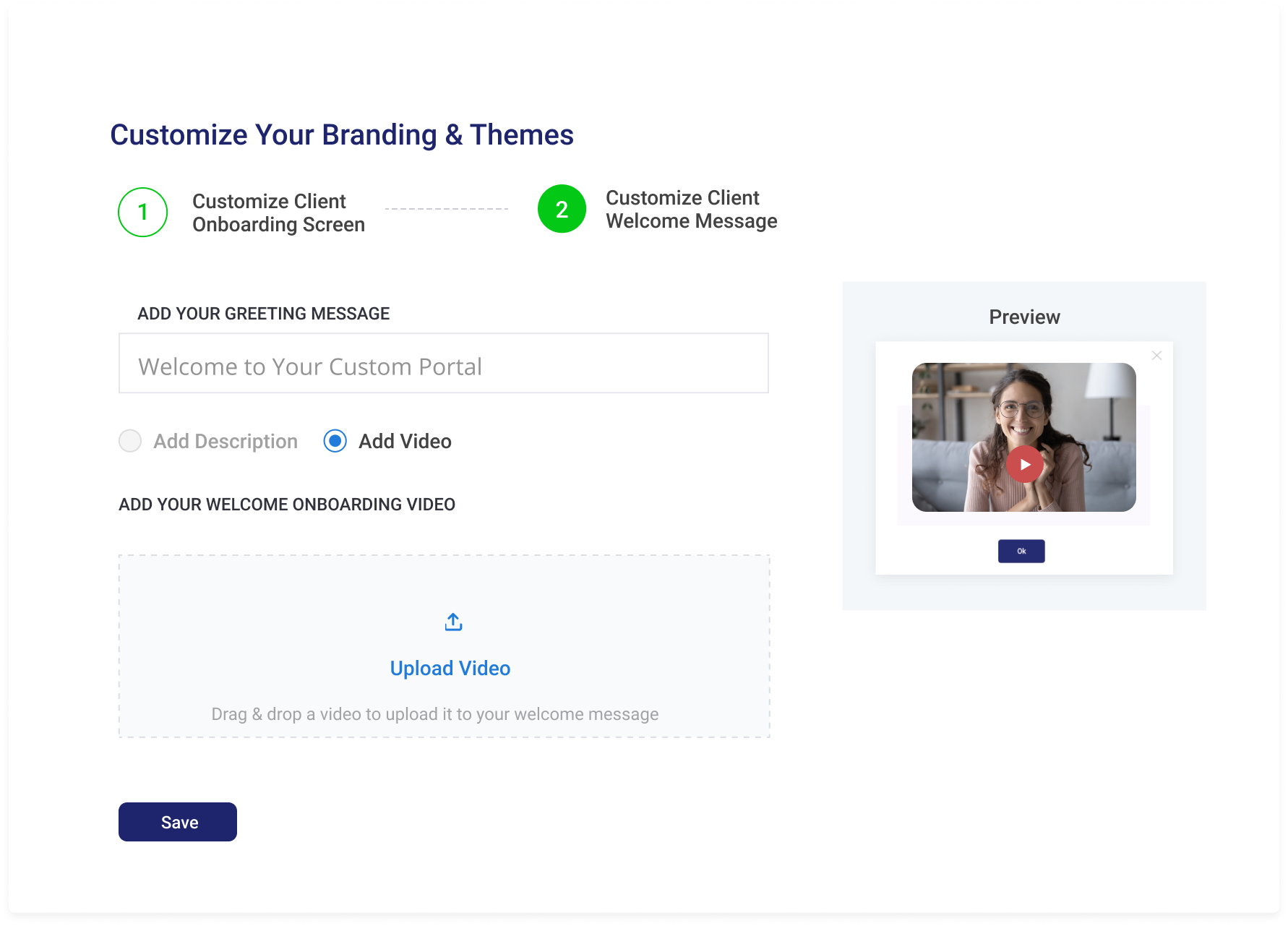Close the preview popup with the X
Viewport: 1288px width, 926px height.
tap(1156, 356)
